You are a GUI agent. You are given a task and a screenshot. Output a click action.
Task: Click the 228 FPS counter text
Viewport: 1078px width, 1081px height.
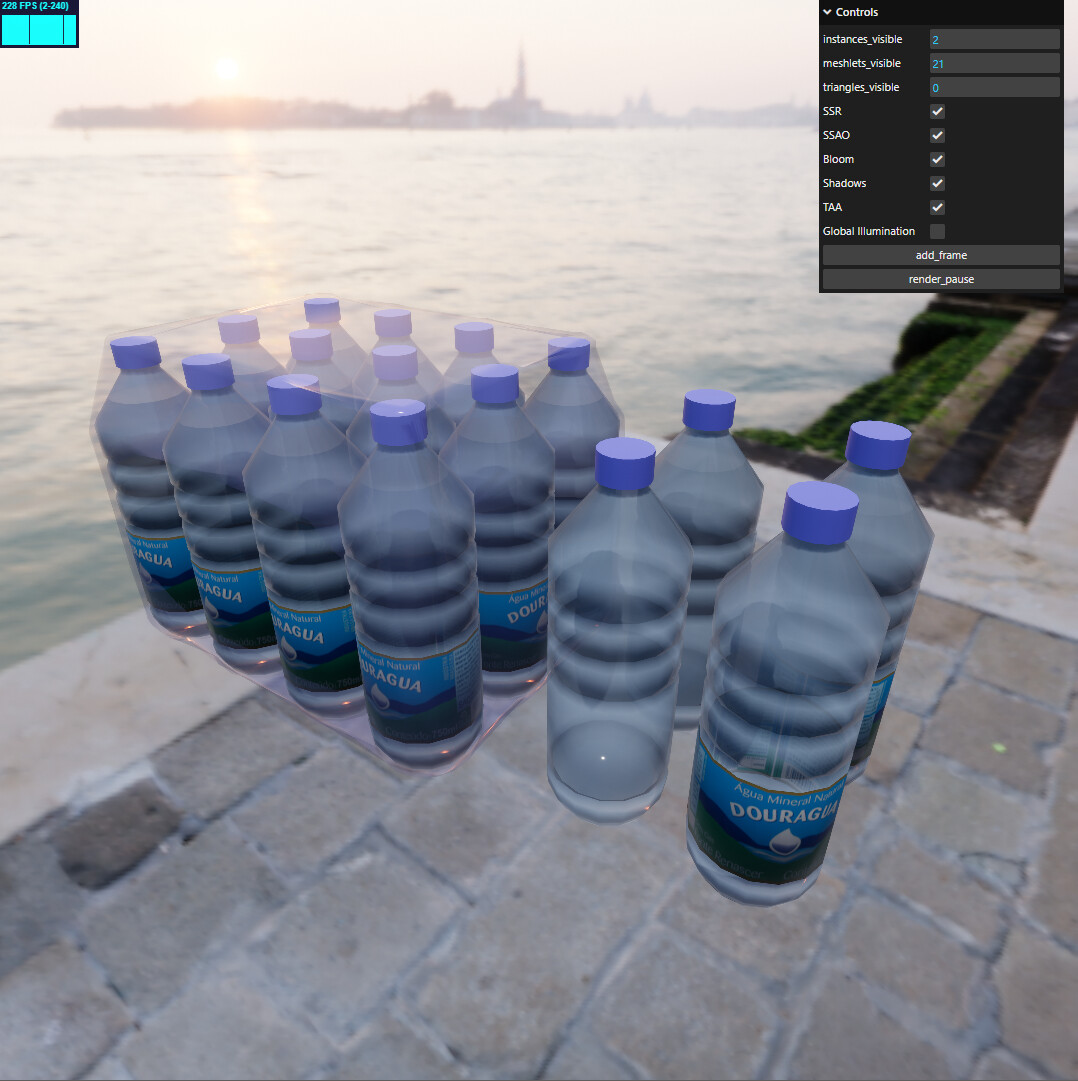(35, 6)
